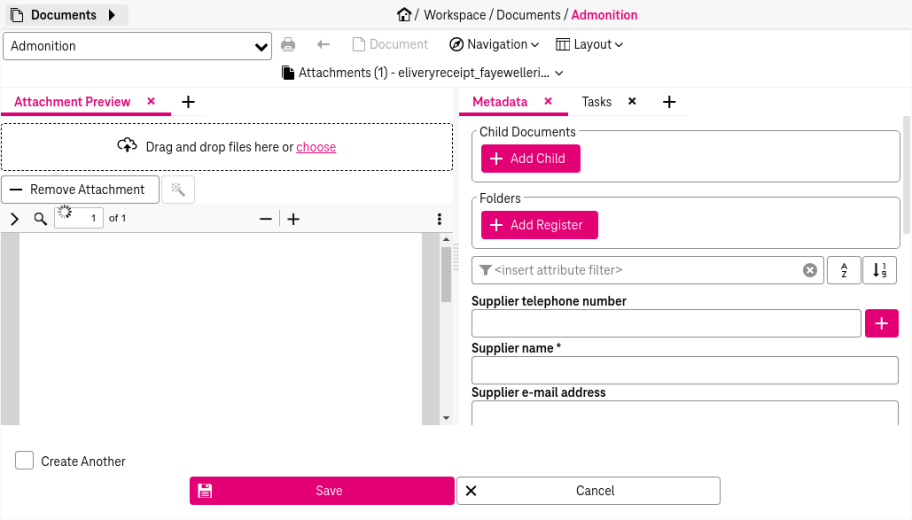The height and width of the screenshot is (520, 912).
Task: Click the home icon in the breadcrumb
Action: pos(404,15)
